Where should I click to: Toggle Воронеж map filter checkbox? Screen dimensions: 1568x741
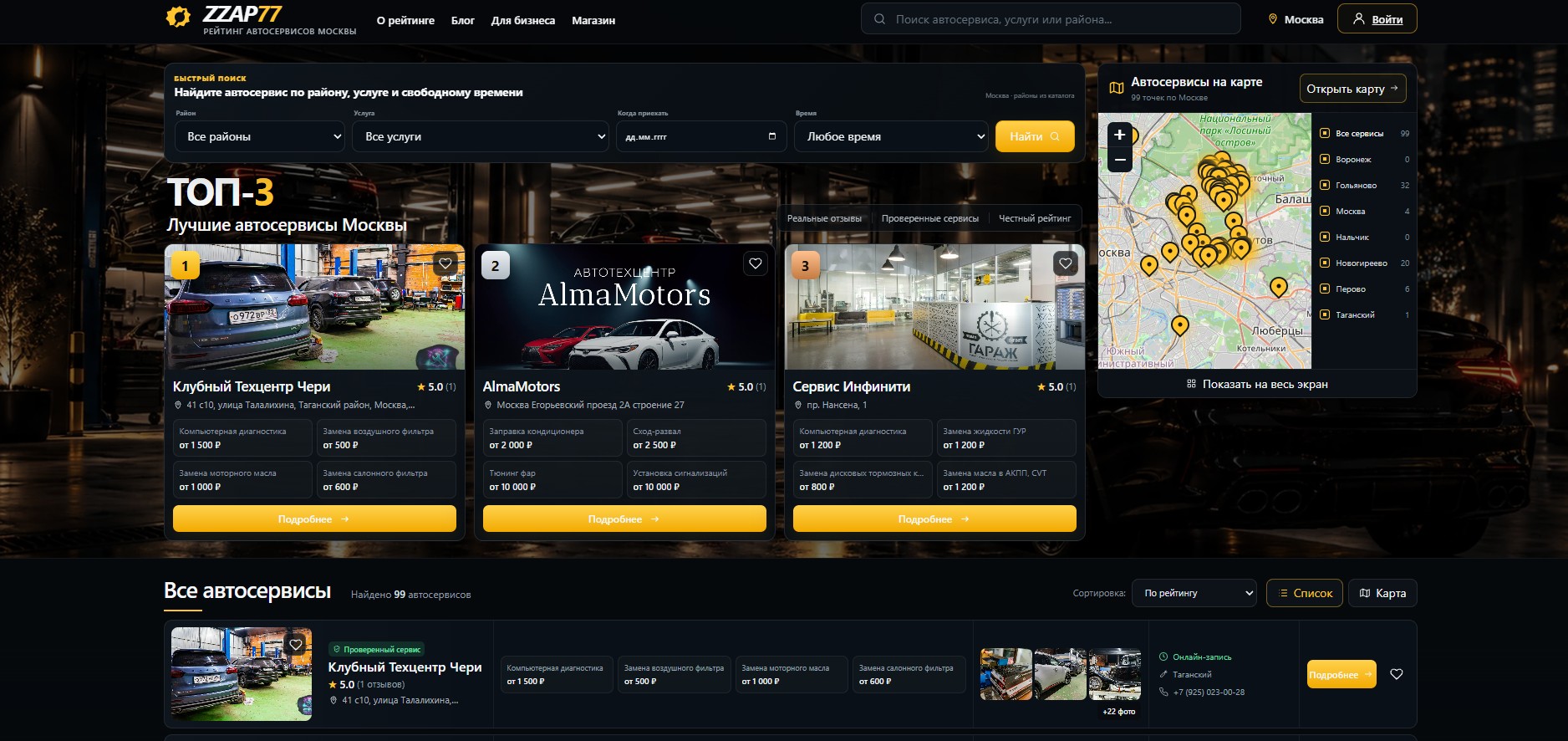(x=1325, y=159)
